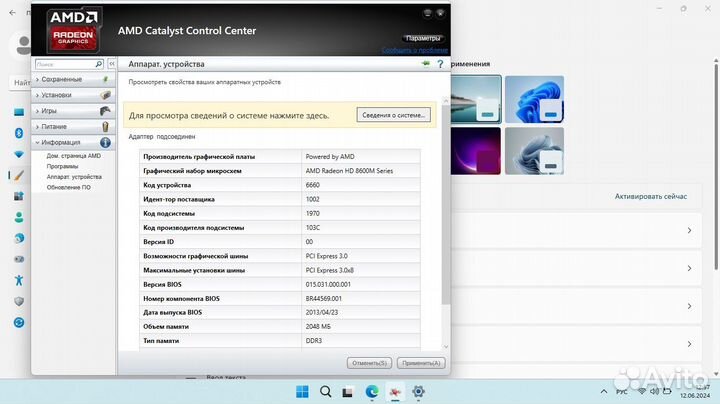This screenshot has width=720, height=404.
Task: Collapse the Catalyst navigation panel
Action: click(x=112, y=64)
